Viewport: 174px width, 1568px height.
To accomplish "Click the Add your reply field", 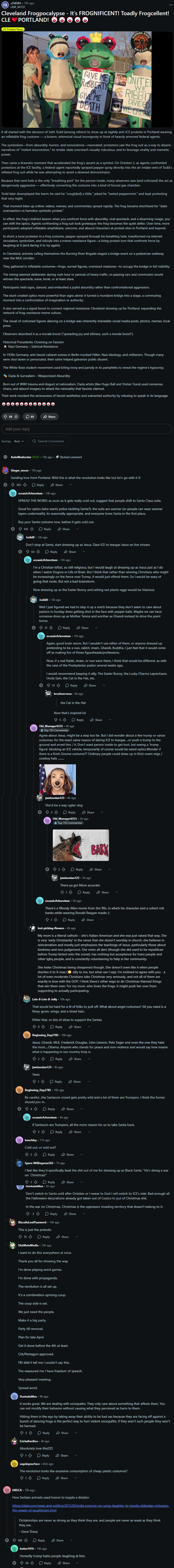I will pos(87,429).
